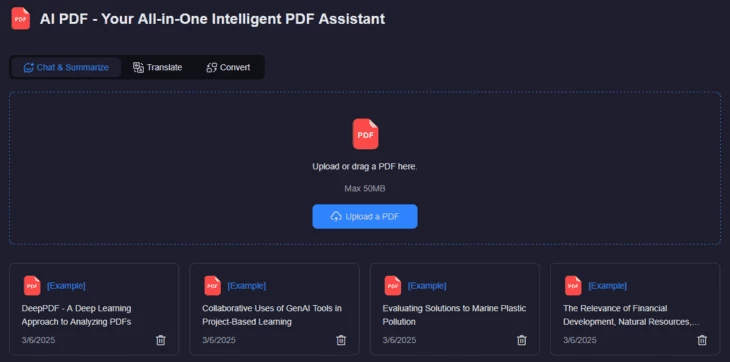
Task: Click the Upload a PDF button
Action: point(365,216)
